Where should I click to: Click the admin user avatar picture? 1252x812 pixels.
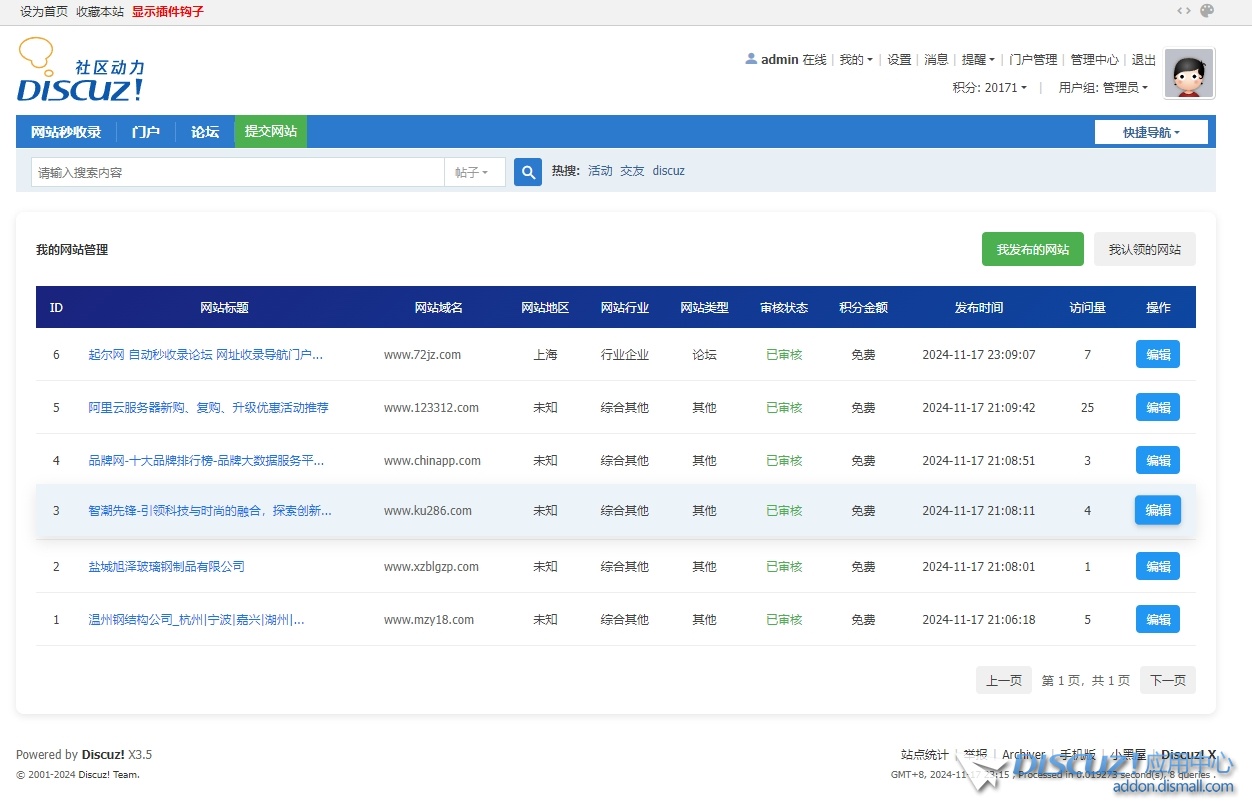coord(1189,74)
